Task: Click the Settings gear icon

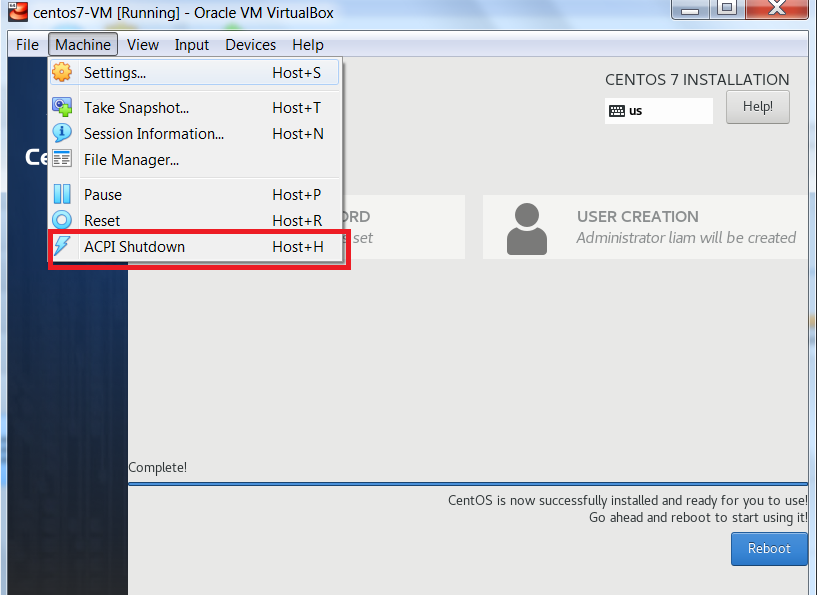Action: tap(62, 73)
